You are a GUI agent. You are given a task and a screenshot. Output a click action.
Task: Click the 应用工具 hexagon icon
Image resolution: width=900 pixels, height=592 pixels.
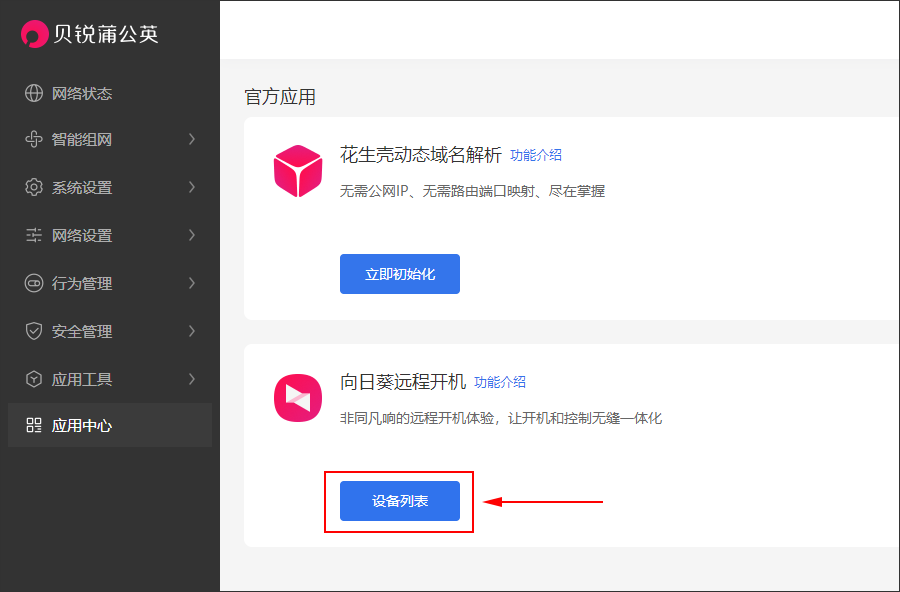pos(34,379)
